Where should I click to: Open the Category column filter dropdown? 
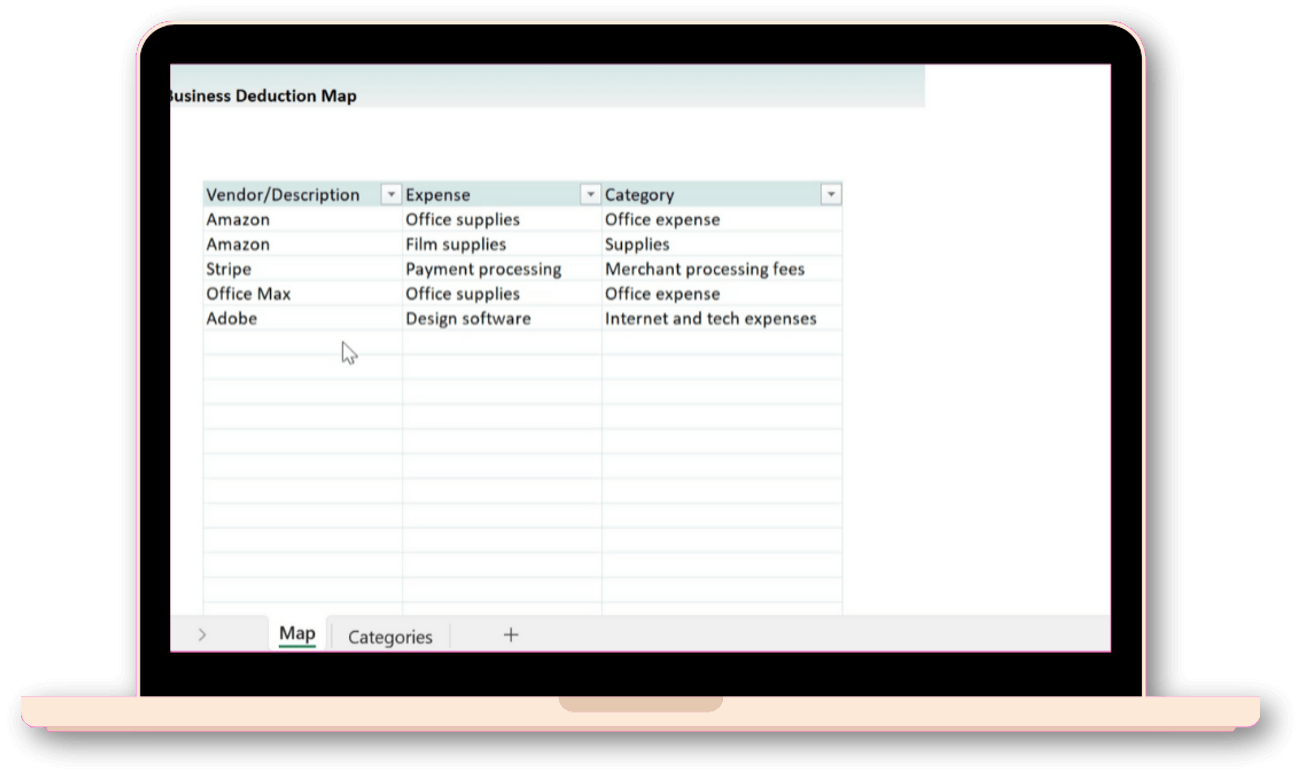tap(830, 195)
